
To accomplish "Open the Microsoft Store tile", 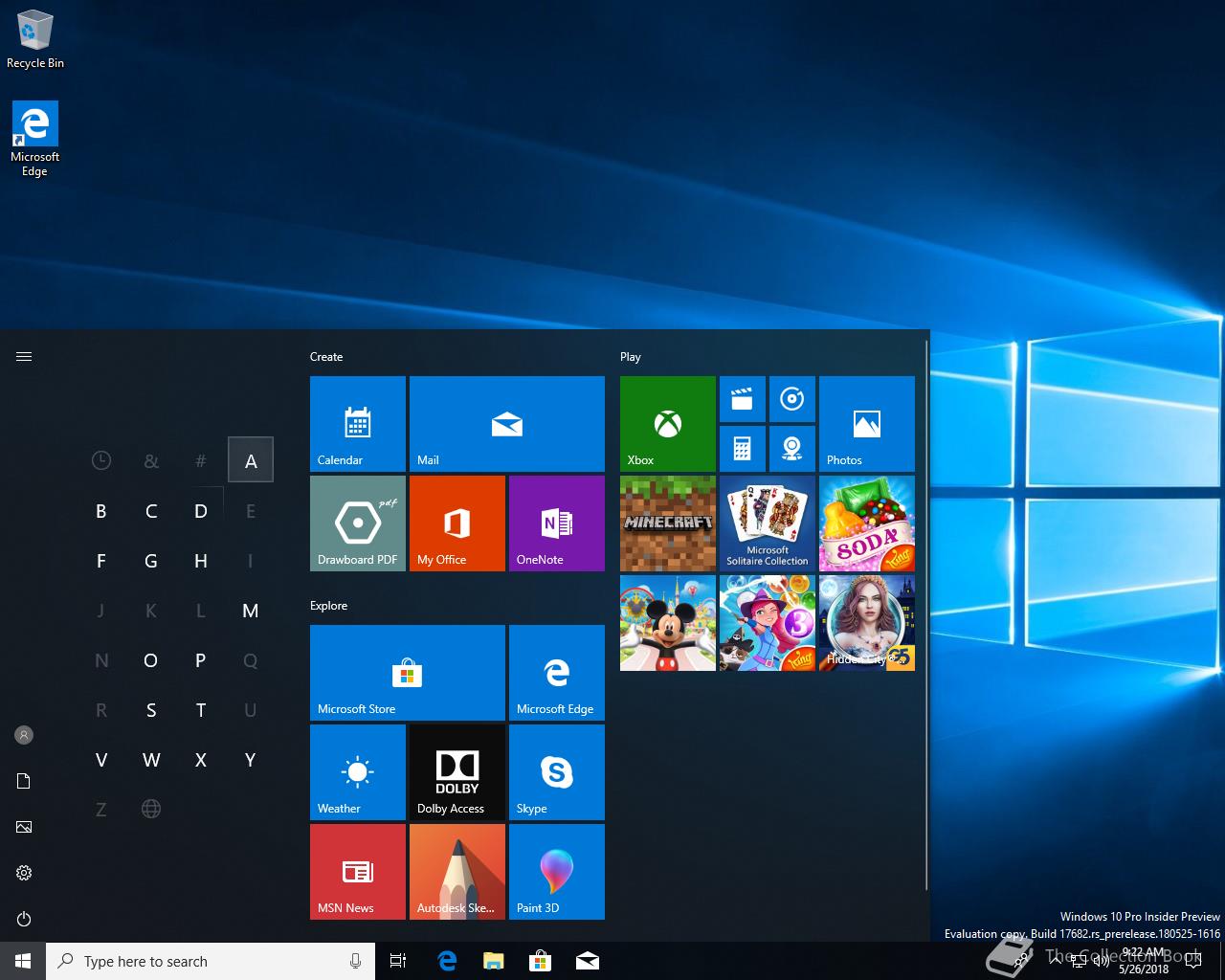I will (408, 673).
